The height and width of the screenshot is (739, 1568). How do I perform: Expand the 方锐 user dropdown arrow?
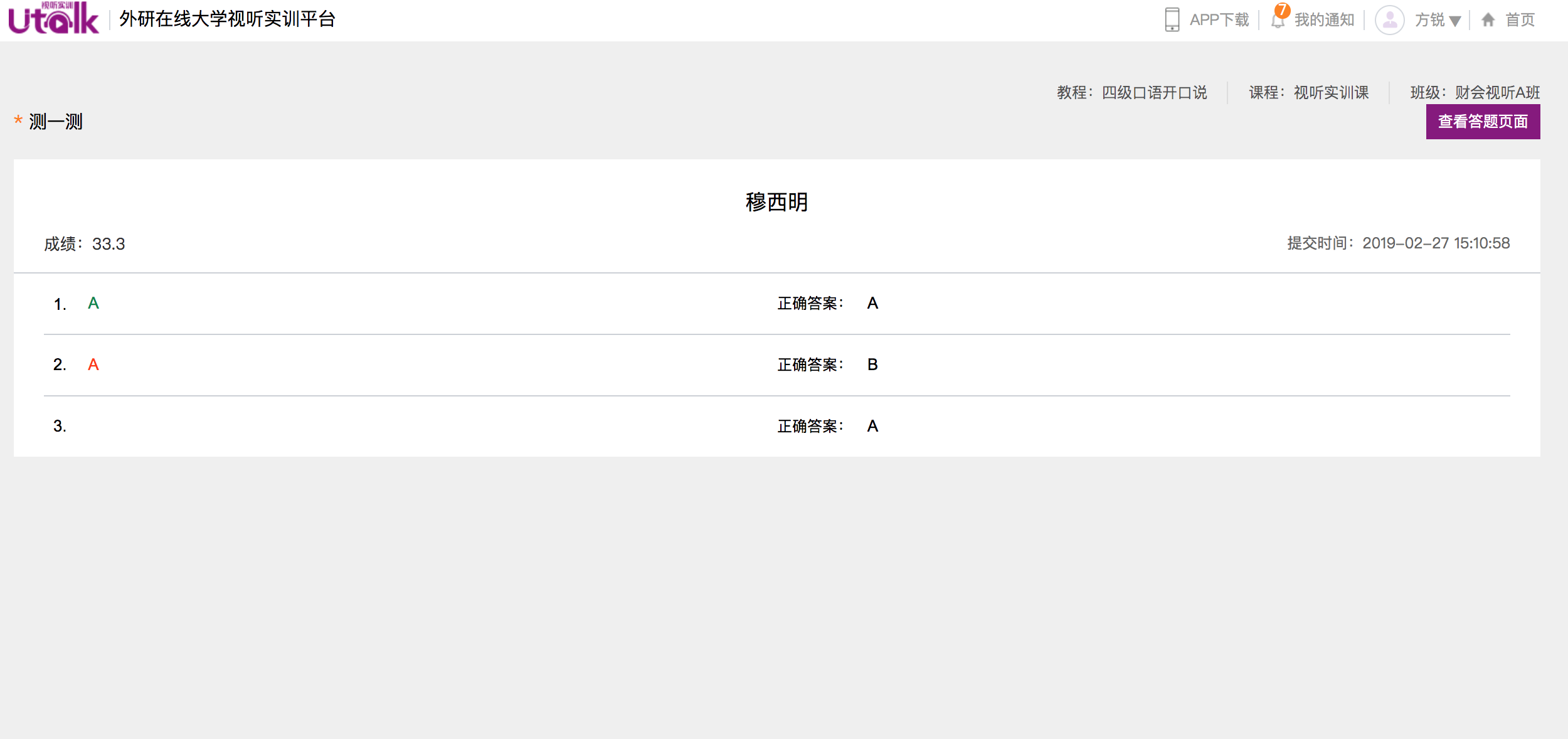pos(1455,21)
